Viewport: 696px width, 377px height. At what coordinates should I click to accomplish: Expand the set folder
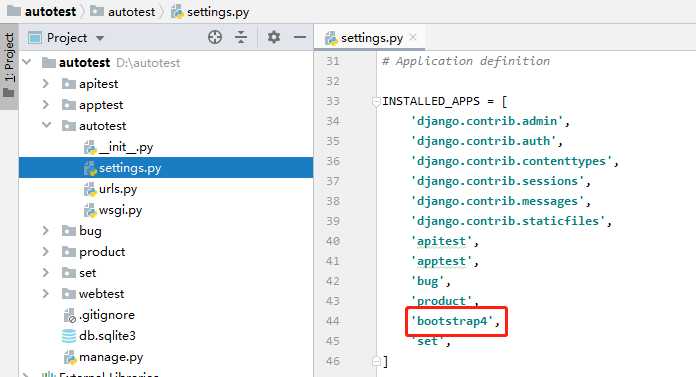click(45, 272)
